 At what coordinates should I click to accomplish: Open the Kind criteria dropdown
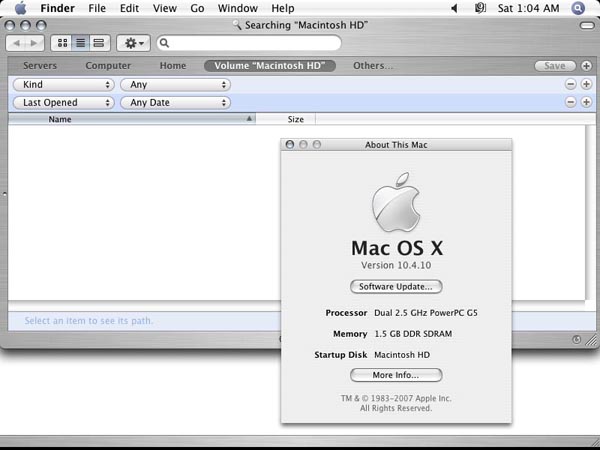tap(64, 85)
